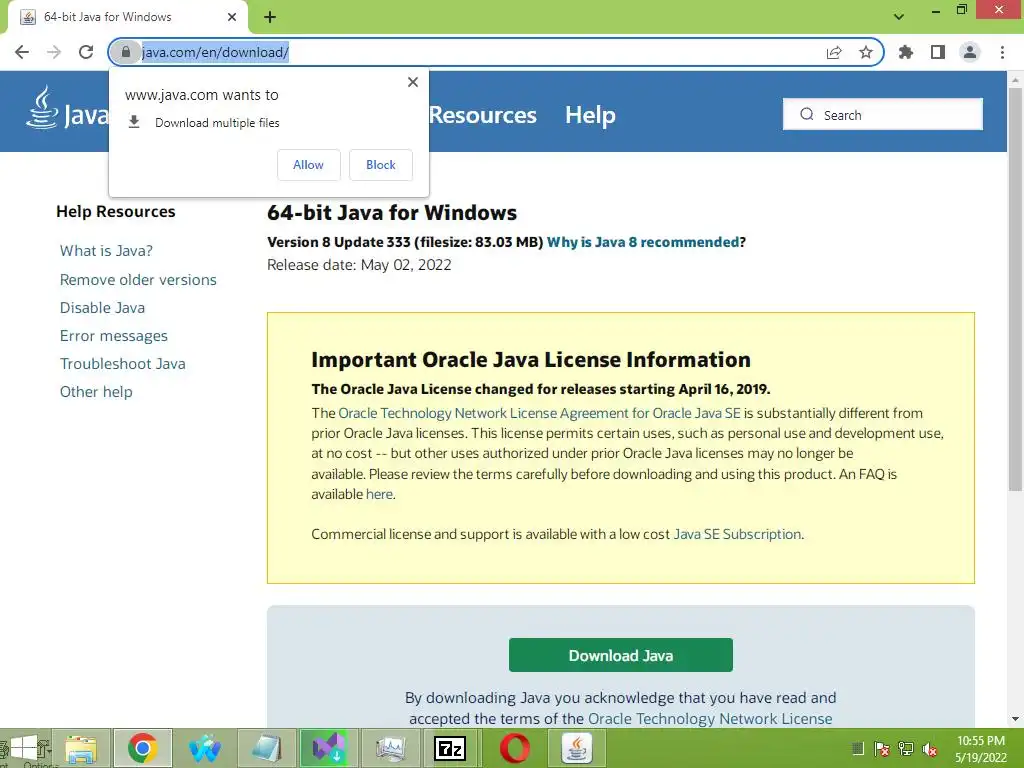Open the Chrome three-dot menu
This screenshot has width=1024, height=768.
coord(1002,52)
